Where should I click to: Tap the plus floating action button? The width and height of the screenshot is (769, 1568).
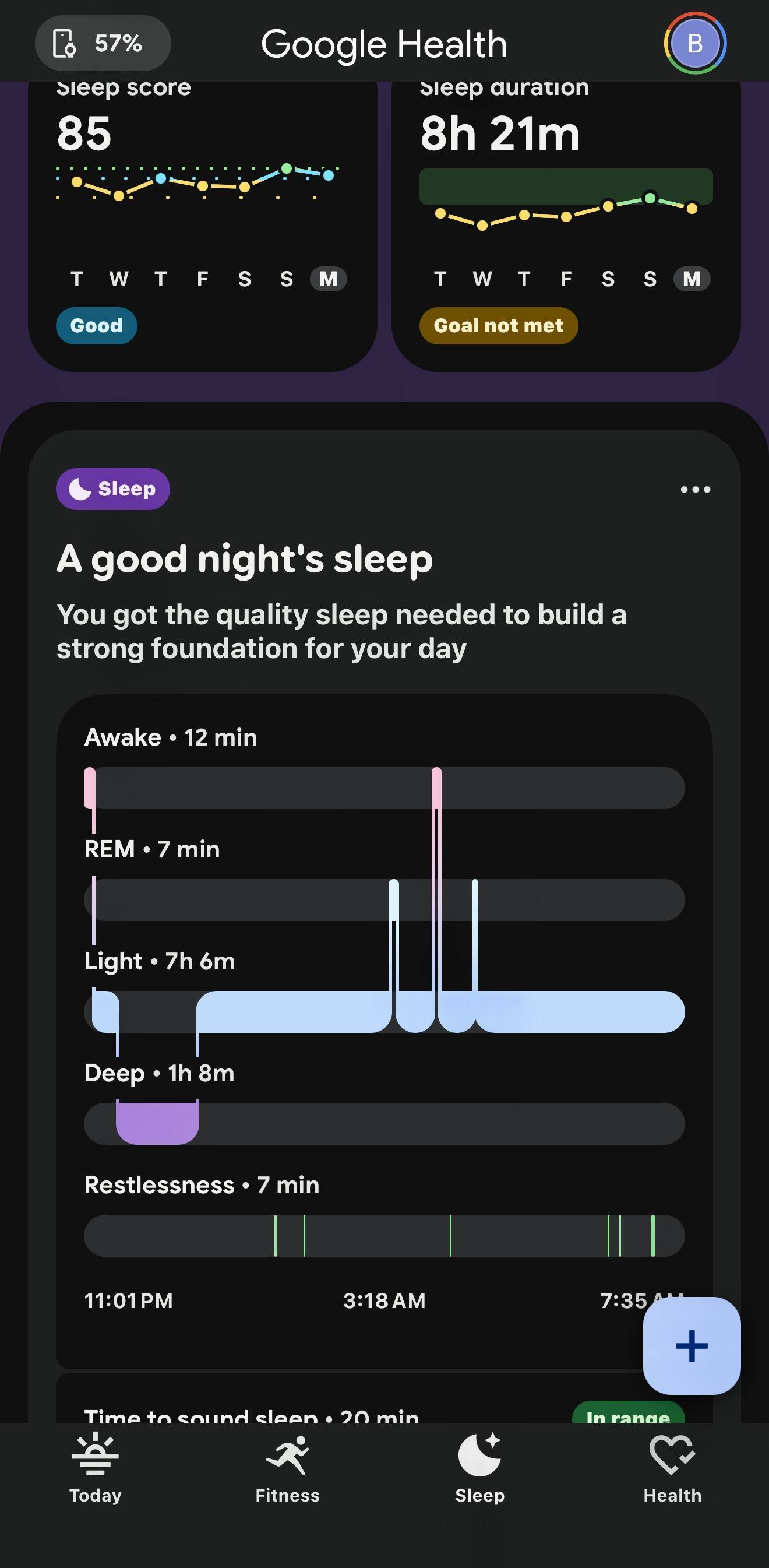[x=692, y=1345]
